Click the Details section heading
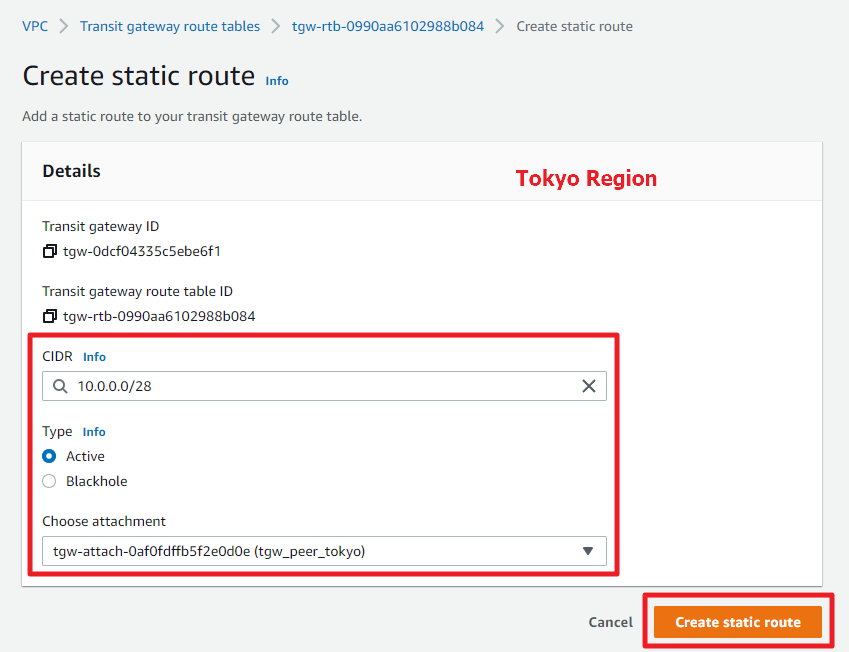Viewport: 849px width, 652px height. 71,171
